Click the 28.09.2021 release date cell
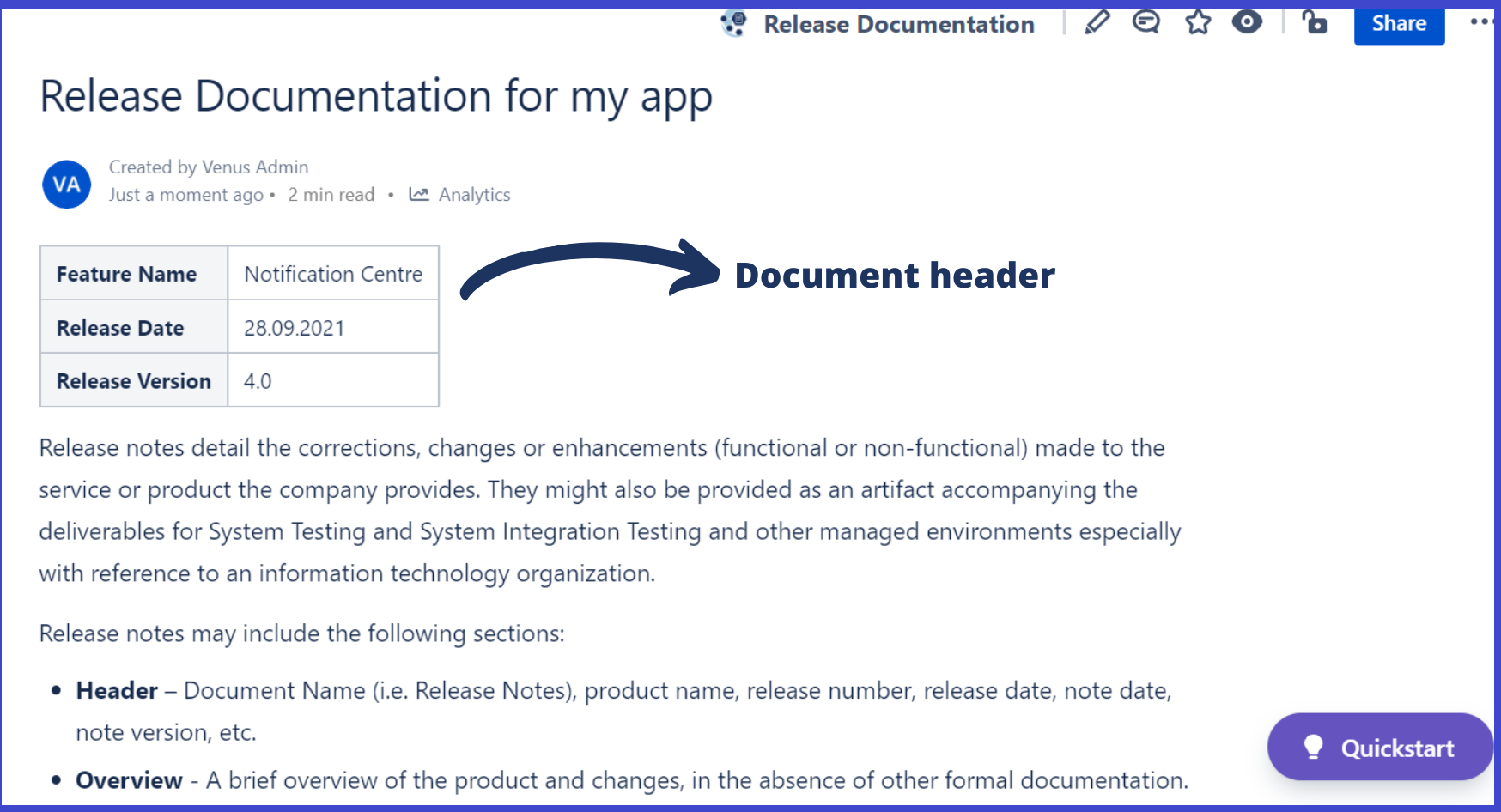This screenshot has width=1501, height=812. [x=333, y=328]
